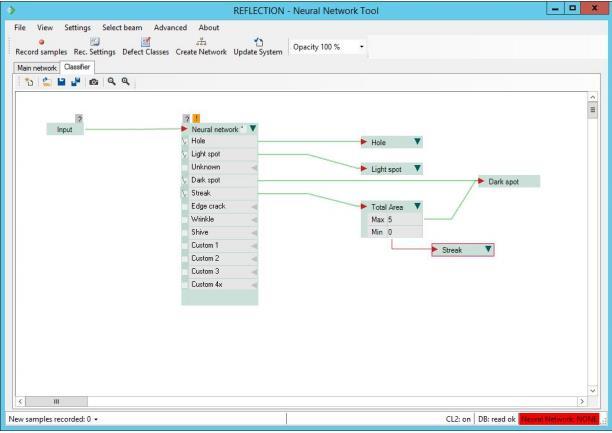The image size is (612, 433).
Task: Select the Input node
Action: [x=65, y=130]
